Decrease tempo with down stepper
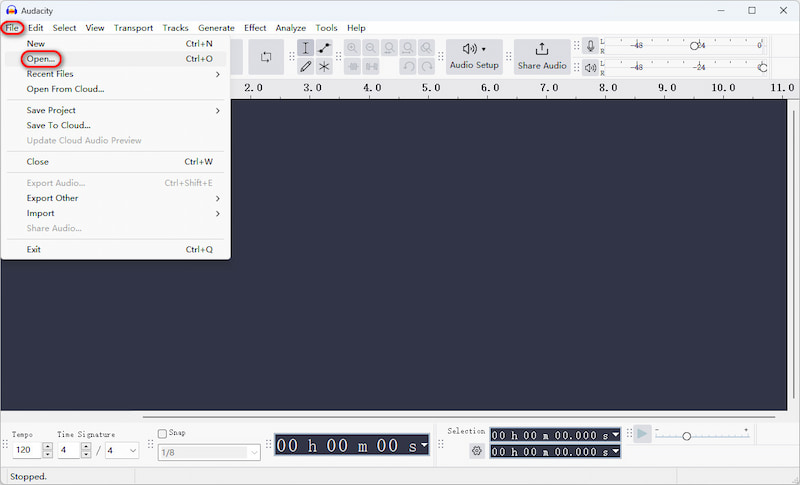This screenshot has height=485, width=800. pyautogui.click(x=47, y=454)
